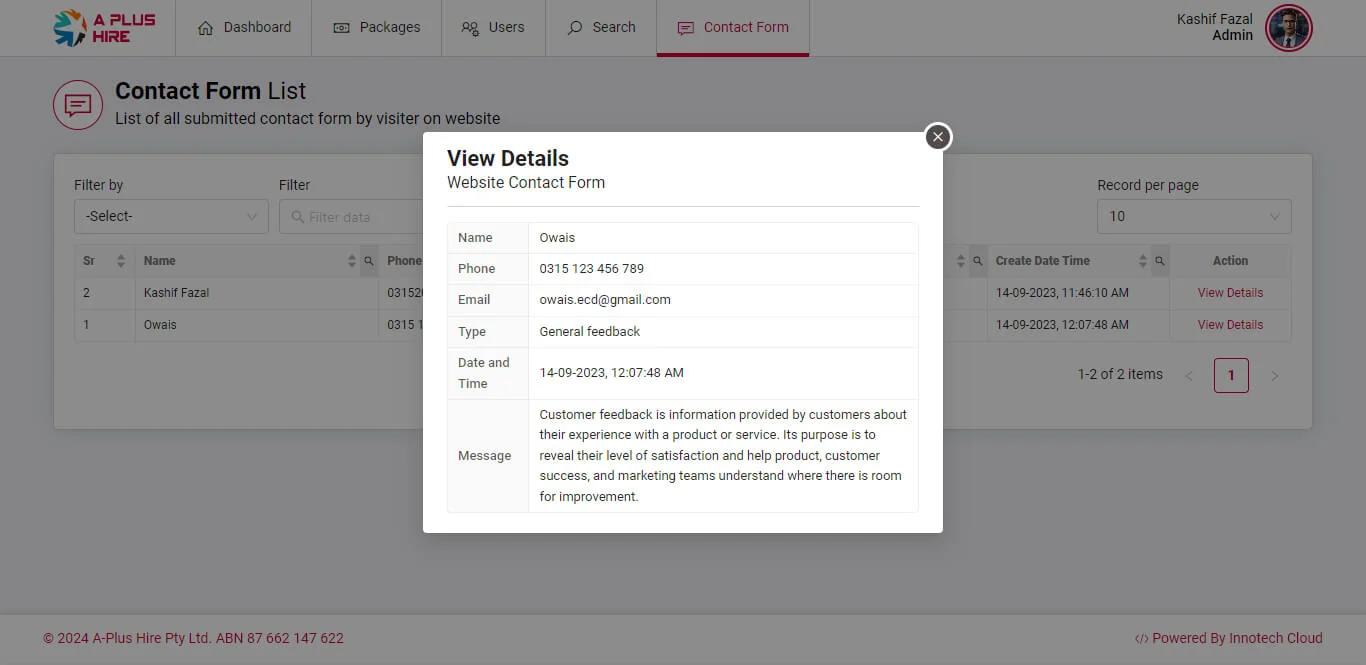Open the Filter by dropdown
Image resolution: width=1366 pixels, height=665 pixels.
(171, 216)
